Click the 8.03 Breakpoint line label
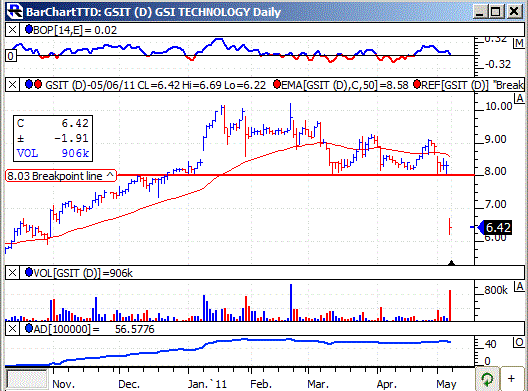The height and width of the screenshot is (391, 528). coord(61,176)
